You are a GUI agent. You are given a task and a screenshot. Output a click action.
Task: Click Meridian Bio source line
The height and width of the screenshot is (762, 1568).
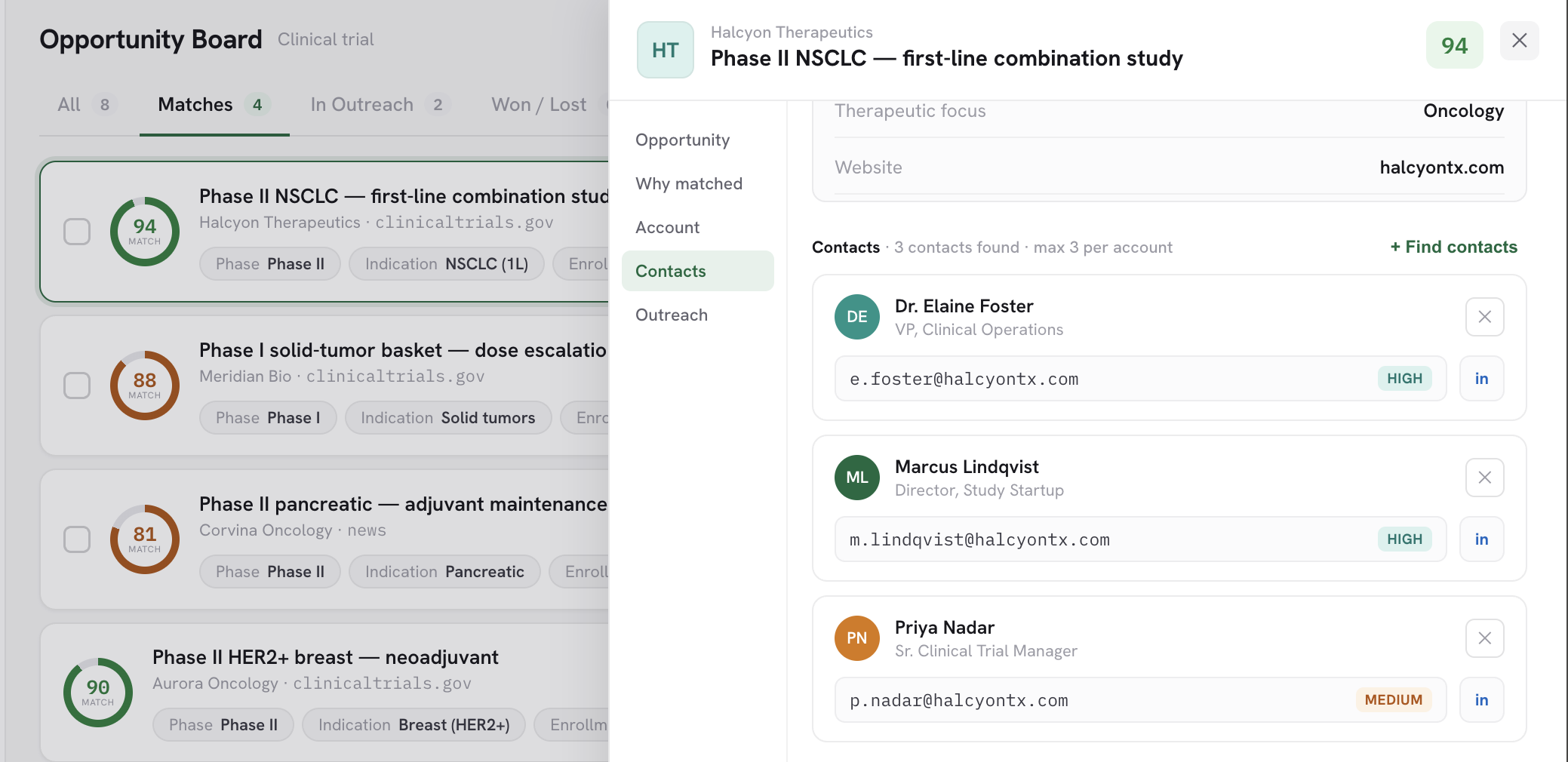click(x=342, y=376)
